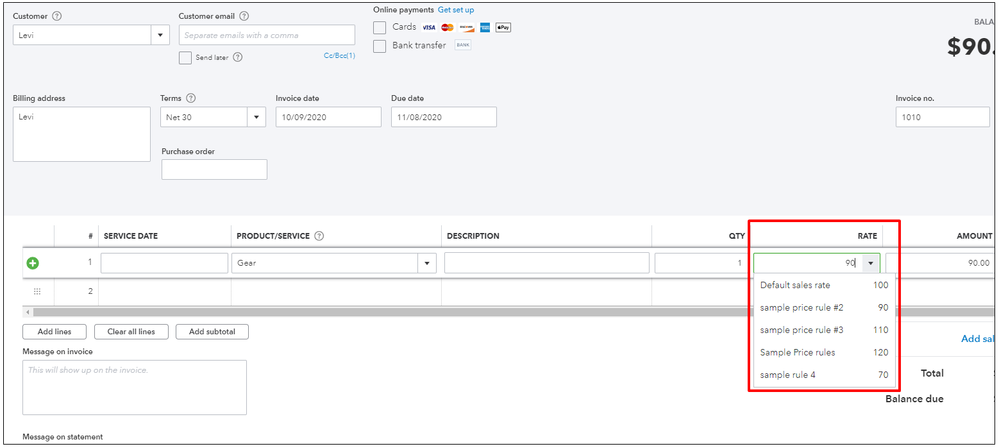Click the help icon beside Customer email
The image size is (999, 448).
pos(244,16)
